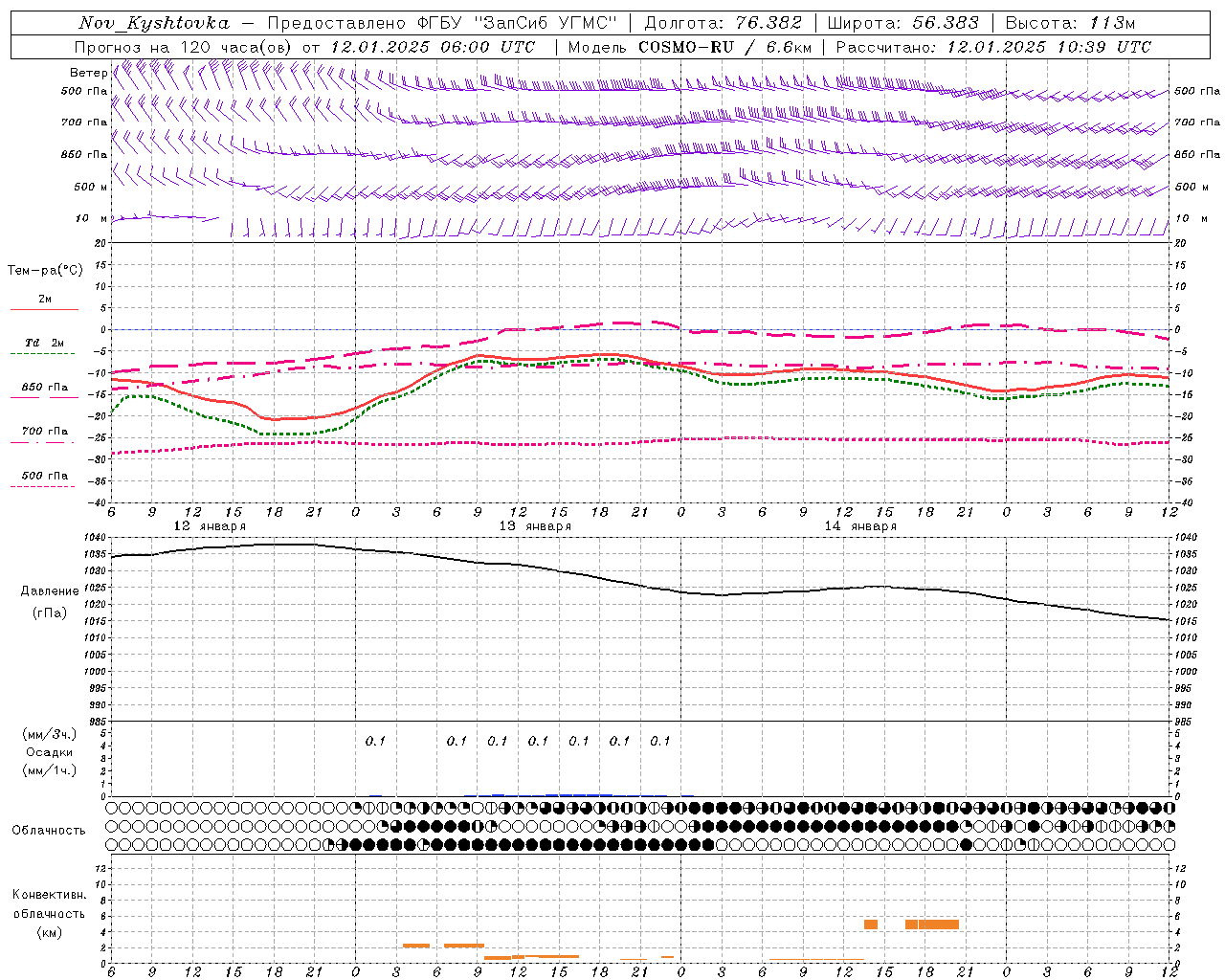Click the (гПа) unit label below Давление
Viewport: 1225px width, 980px height.
[x=50, y=613]
